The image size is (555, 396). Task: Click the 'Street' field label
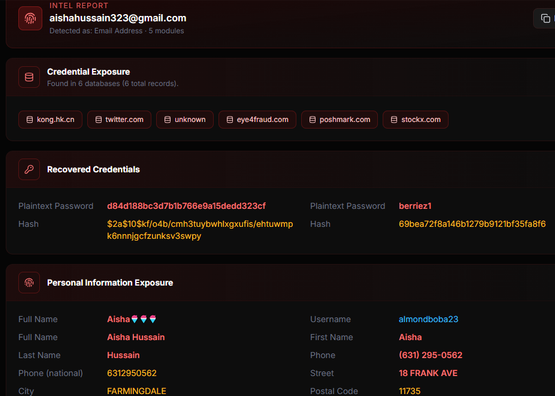coord(322,373)
